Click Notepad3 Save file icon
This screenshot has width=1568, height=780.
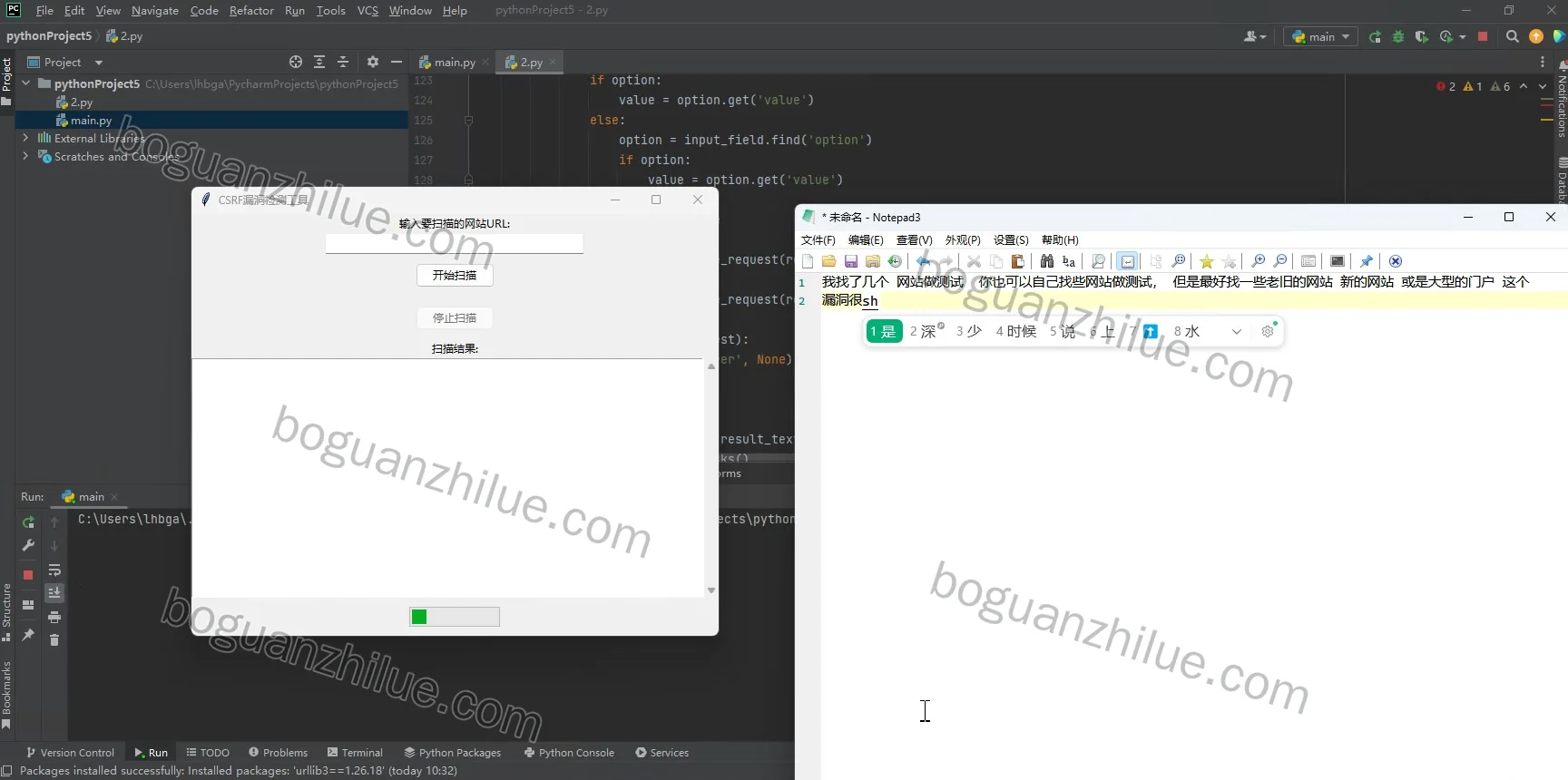(x=851, y=261)
